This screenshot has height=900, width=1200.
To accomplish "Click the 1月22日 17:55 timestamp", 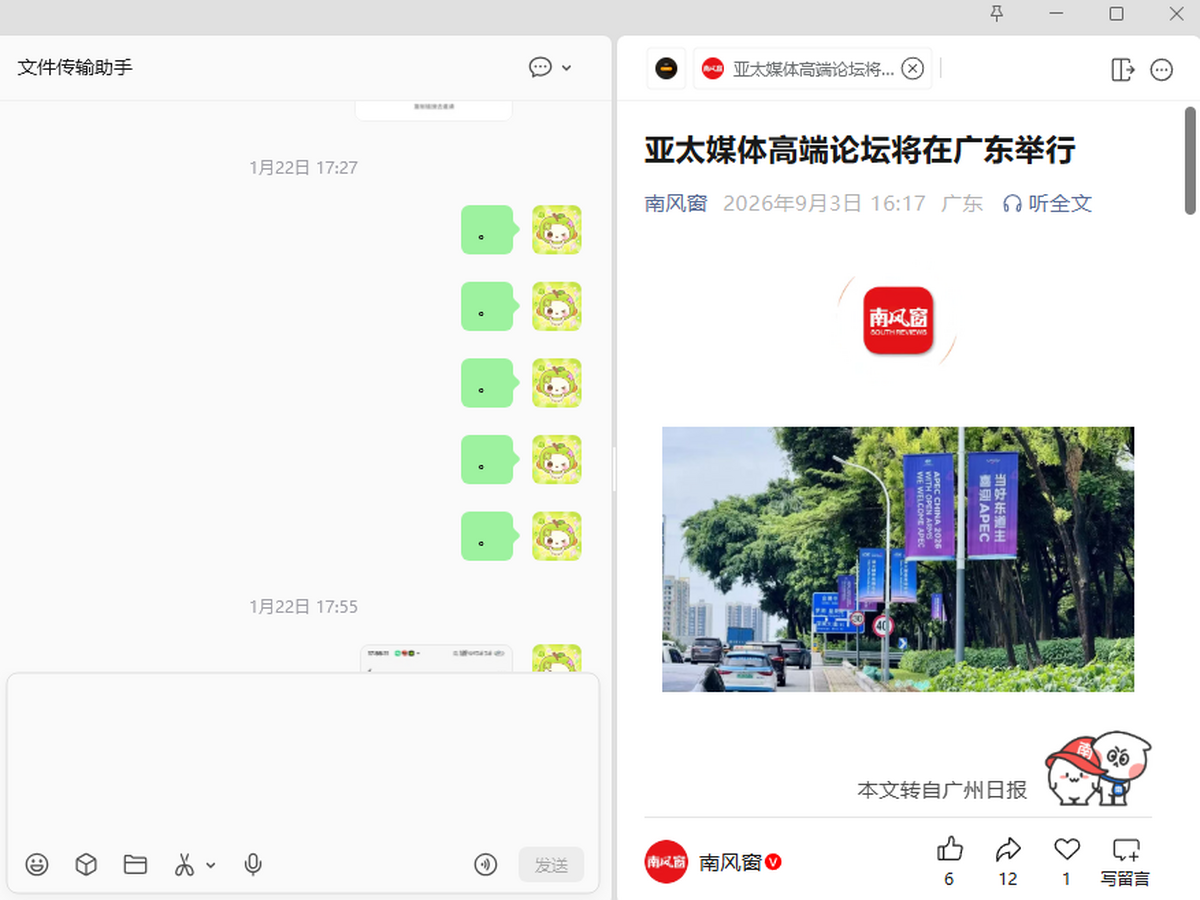I will coord(303,607).
